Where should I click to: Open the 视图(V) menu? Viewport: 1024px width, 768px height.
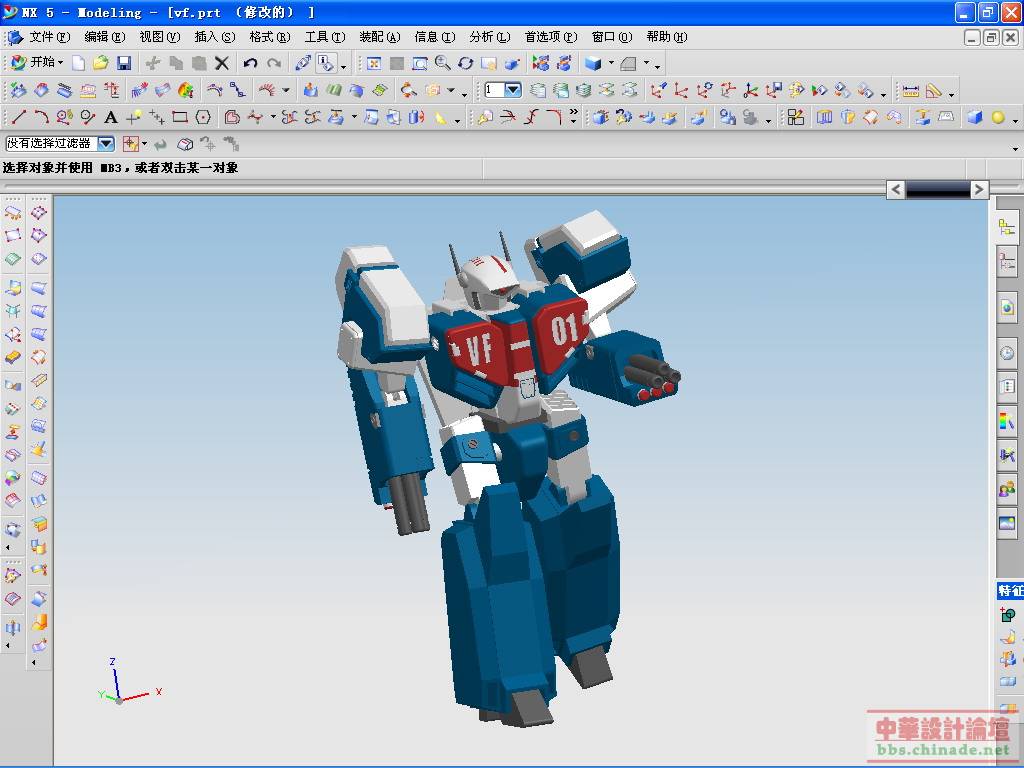pyautogui.click(x=159, y=37)
